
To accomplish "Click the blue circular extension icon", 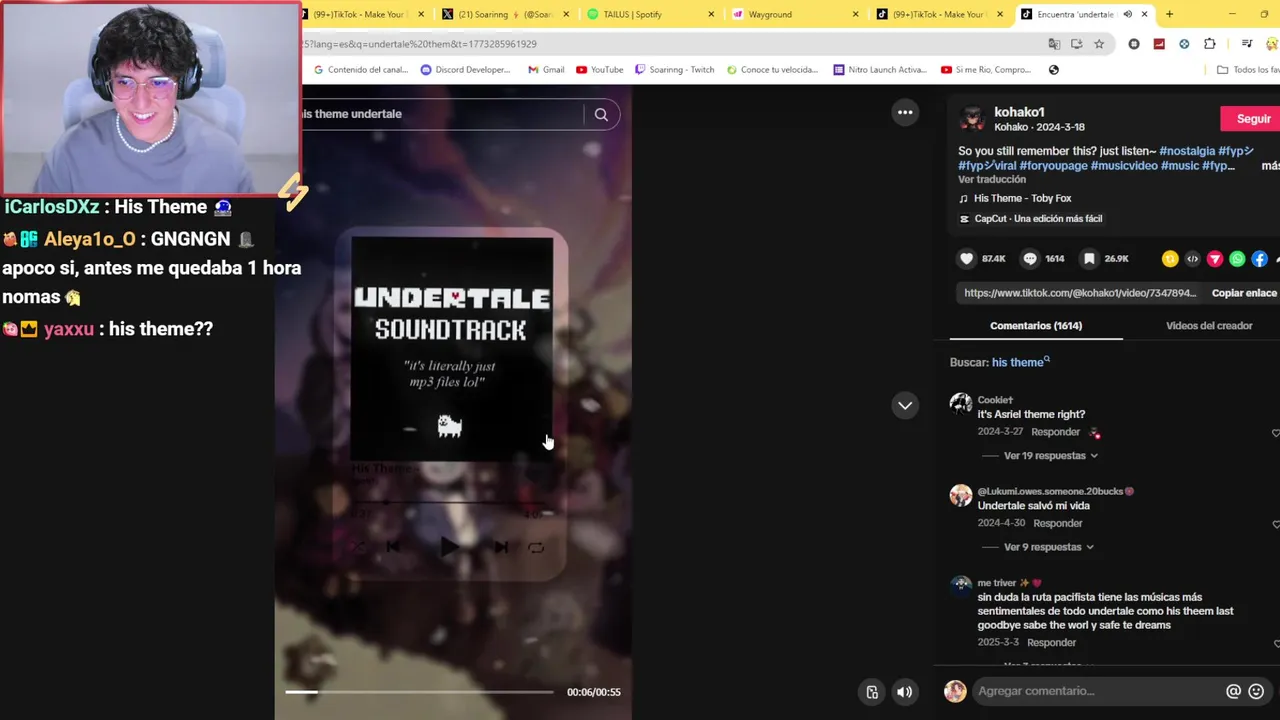I will (x=1184, y=44).
